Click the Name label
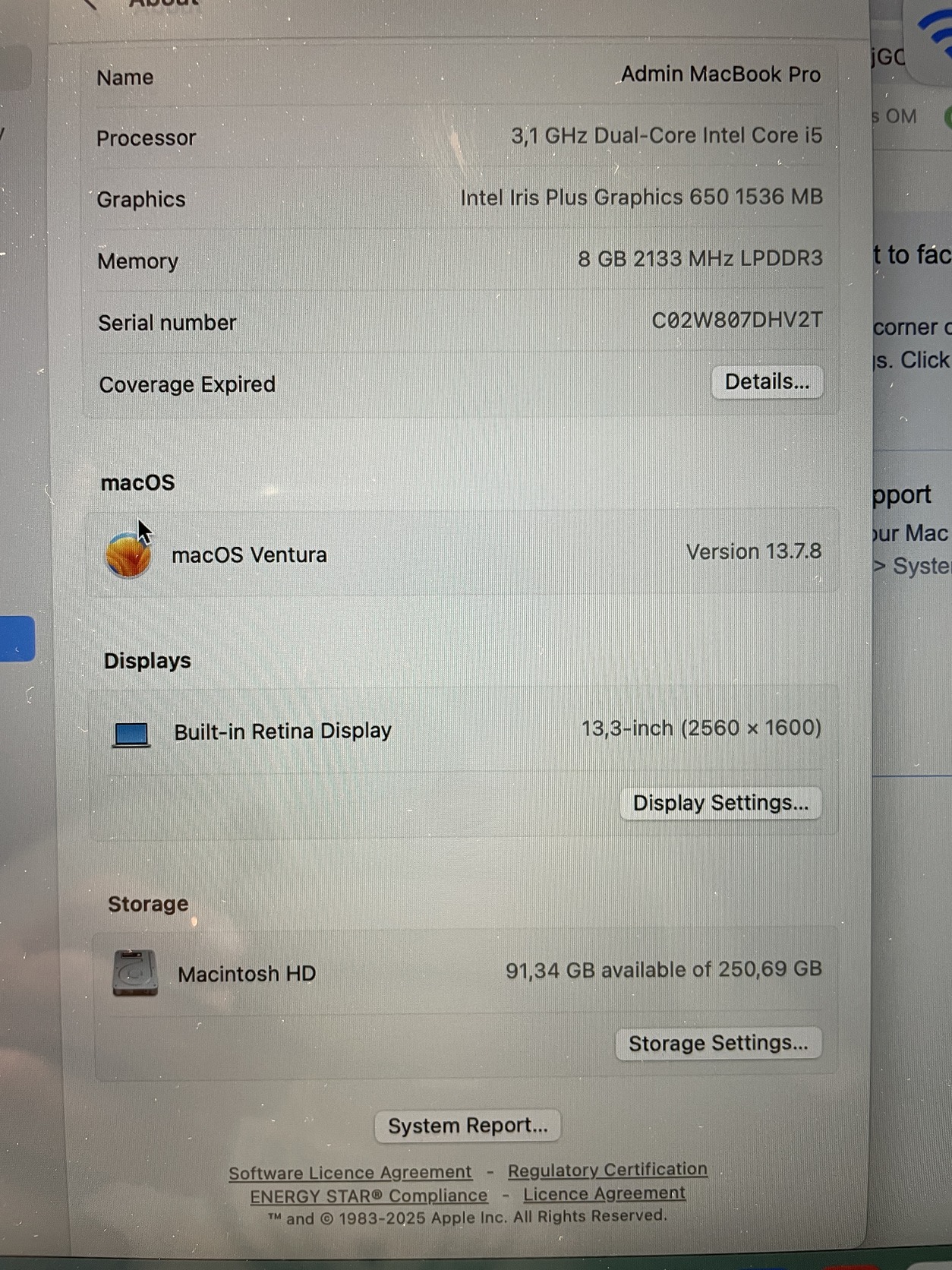Image resolution: width=952 pixels, height=1270 pixels. [125, 77]
